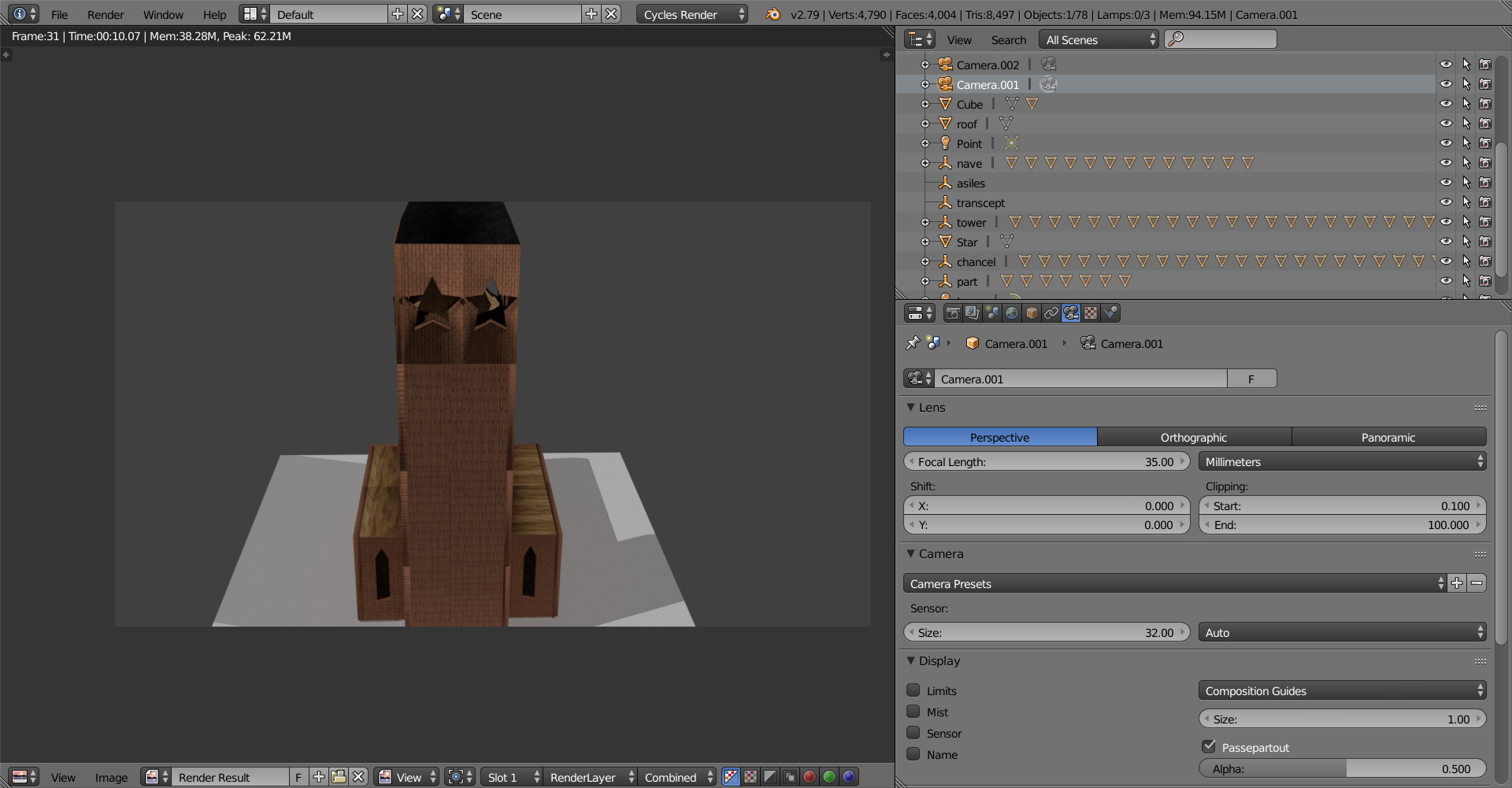Open the Texture properties tab
Screen dimensions: 1512x788
(1091, 313)
